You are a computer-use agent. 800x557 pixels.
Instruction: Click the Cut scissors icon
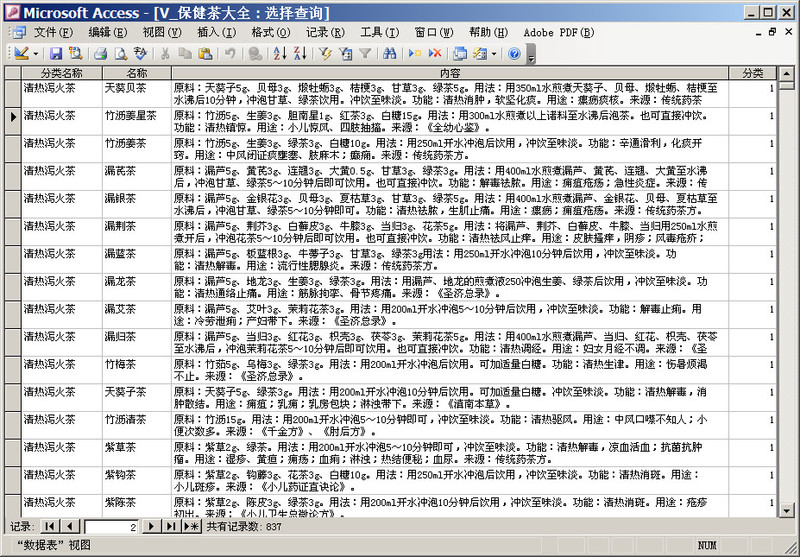165,53
